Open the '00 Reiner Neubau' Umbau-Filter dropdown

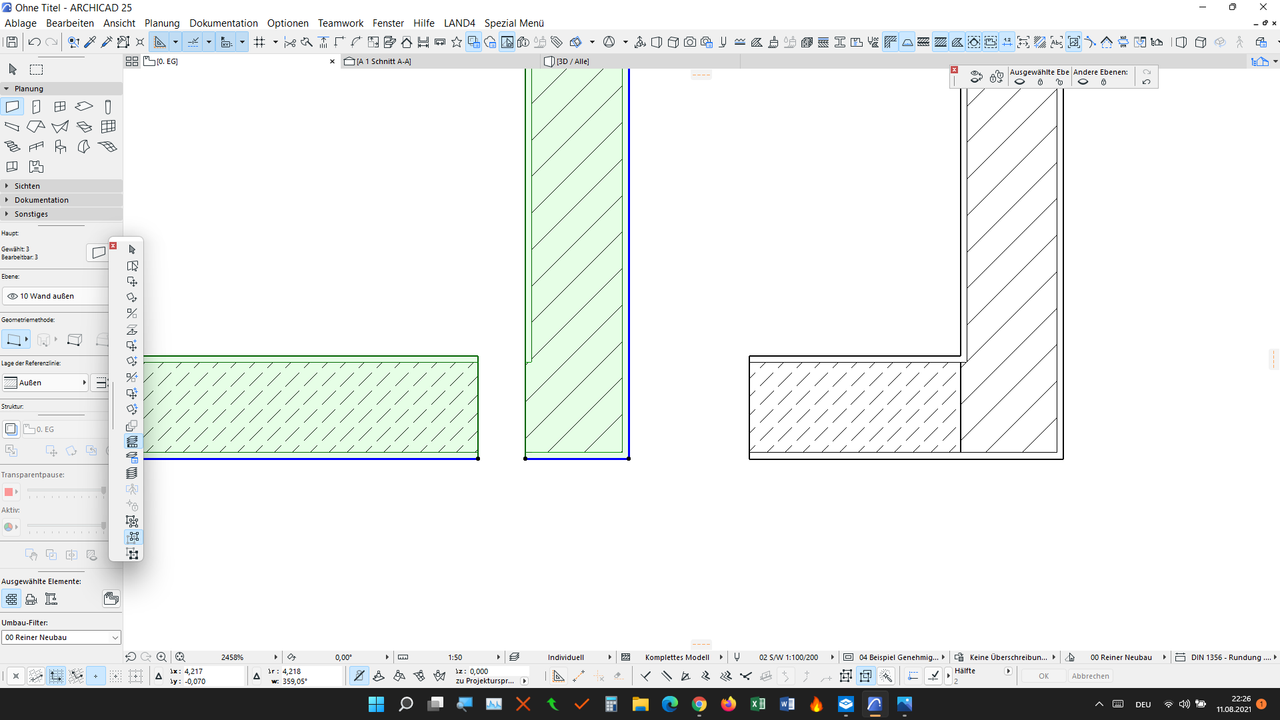pos(61,637)
